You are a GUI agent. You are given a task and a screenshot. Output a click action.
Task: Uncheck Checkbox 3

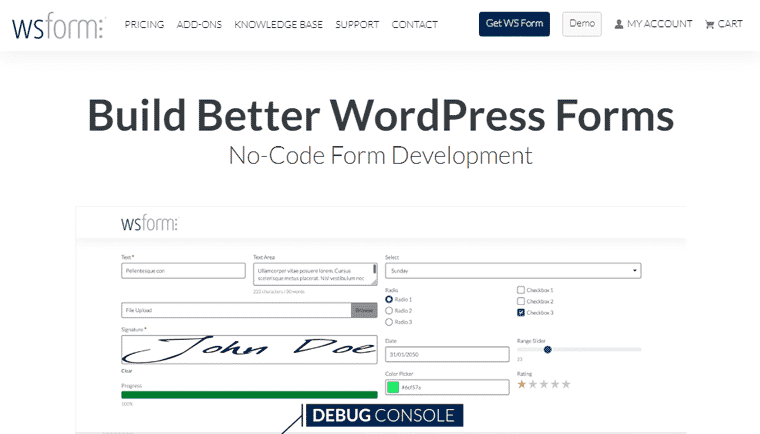pyautogui.click(x=521, y=312)
